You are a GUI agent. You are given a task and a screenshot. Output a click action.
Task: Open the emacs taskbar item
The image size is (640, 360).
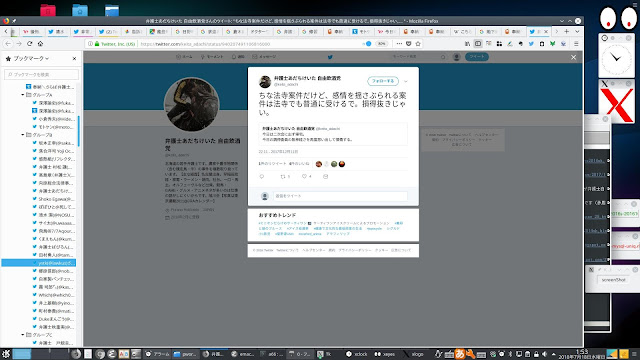pos(243,354)
